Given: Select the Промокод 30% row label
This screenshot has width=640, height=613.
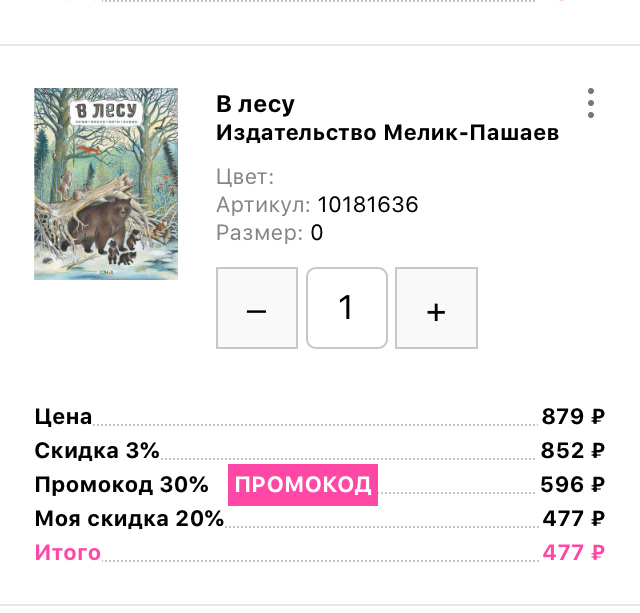Looking at the screenshot, I should [121, 485].
